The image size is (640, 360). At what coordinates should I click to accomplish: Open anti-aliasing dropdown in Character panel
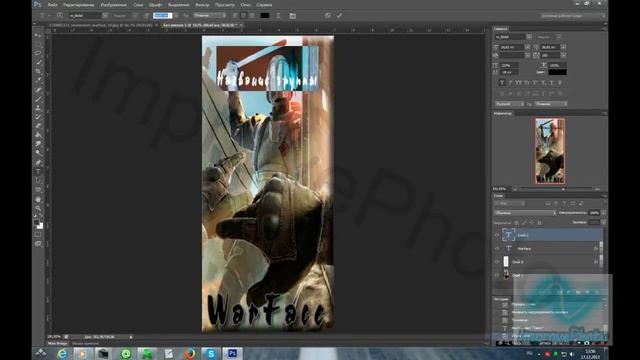(x=551, y=104)
